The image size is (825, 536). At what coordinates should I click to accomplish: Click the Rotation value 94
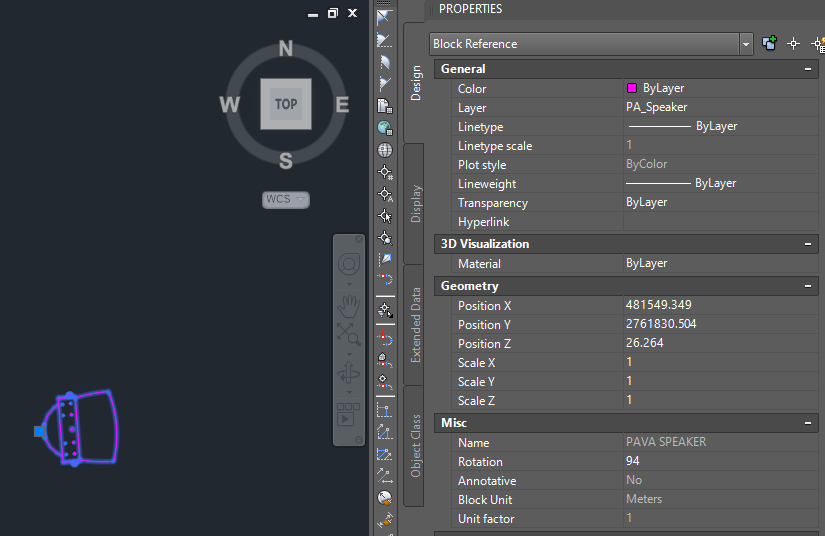click(x=632, y=461)
